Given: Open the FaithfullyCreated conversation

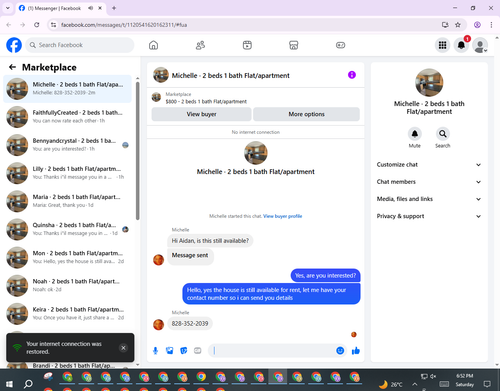Looking at the screenshot, I should 67,117.
